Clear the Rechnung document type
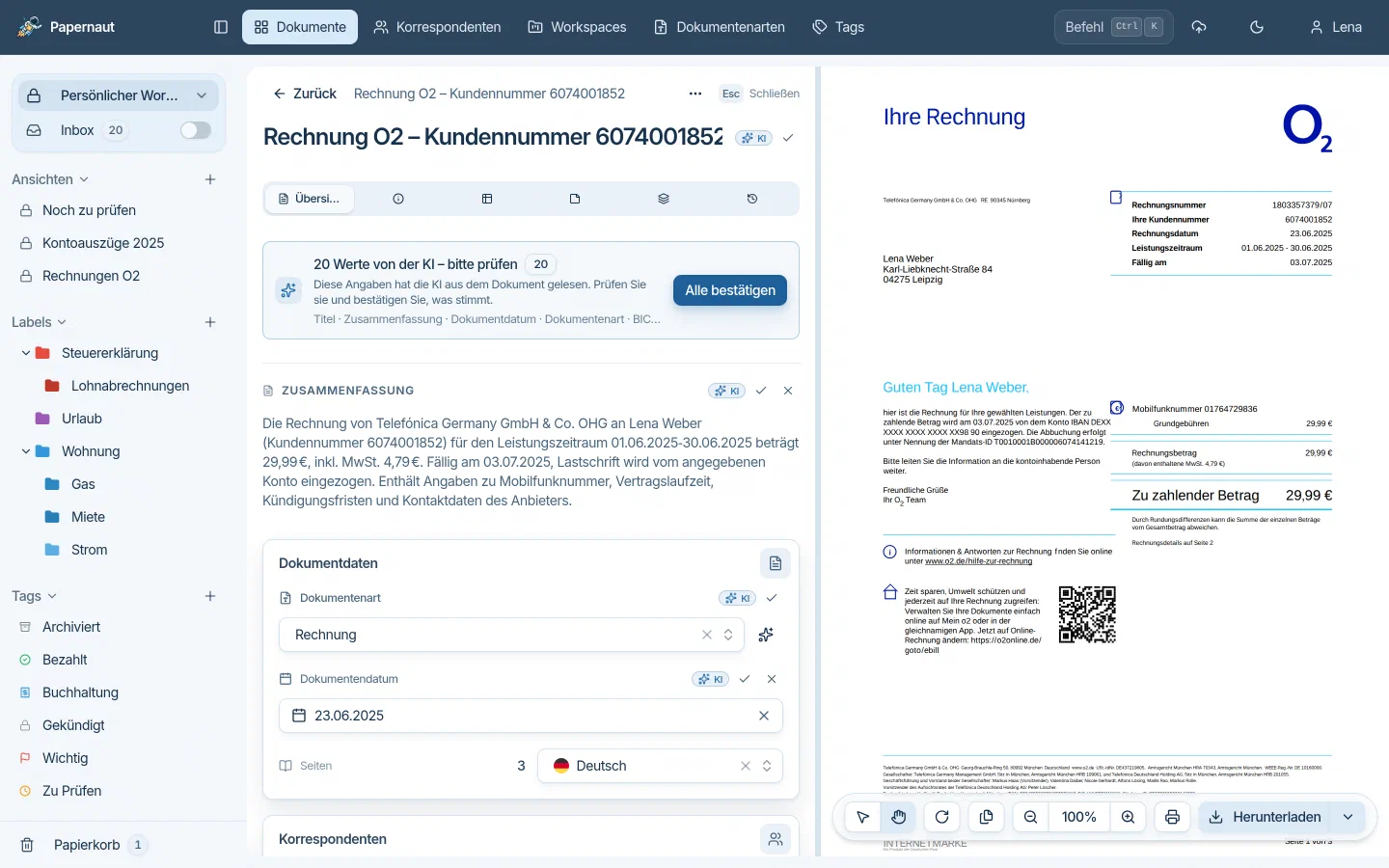1389x868 pixels. point(707,635)
